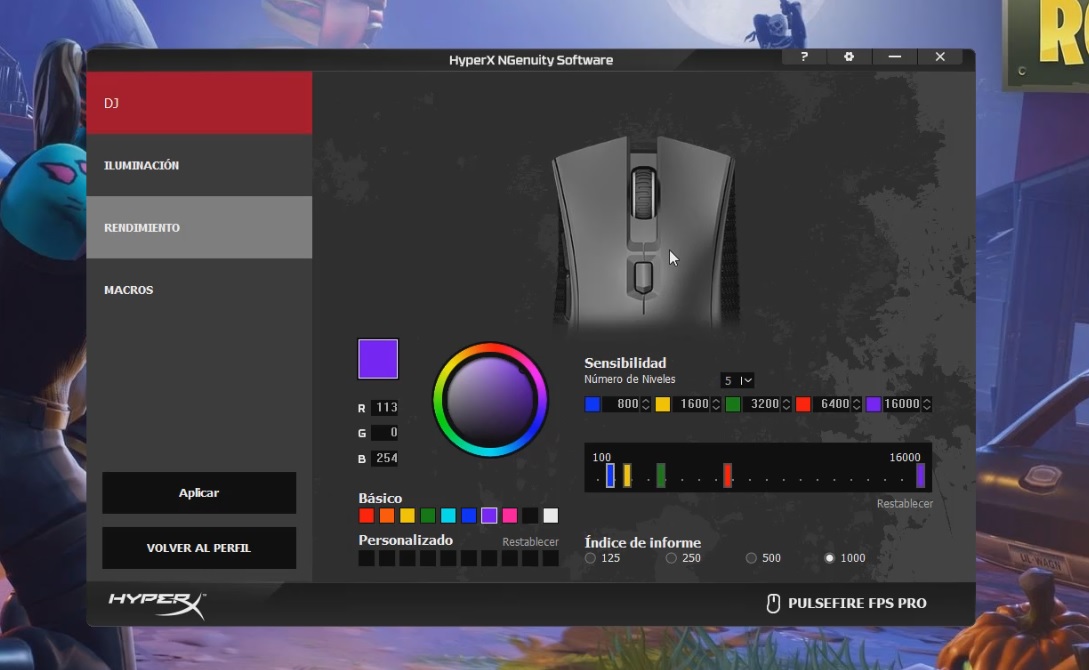Open NGenuity settings with the gear icon
1089x670 pixels.
click(849, 57)
